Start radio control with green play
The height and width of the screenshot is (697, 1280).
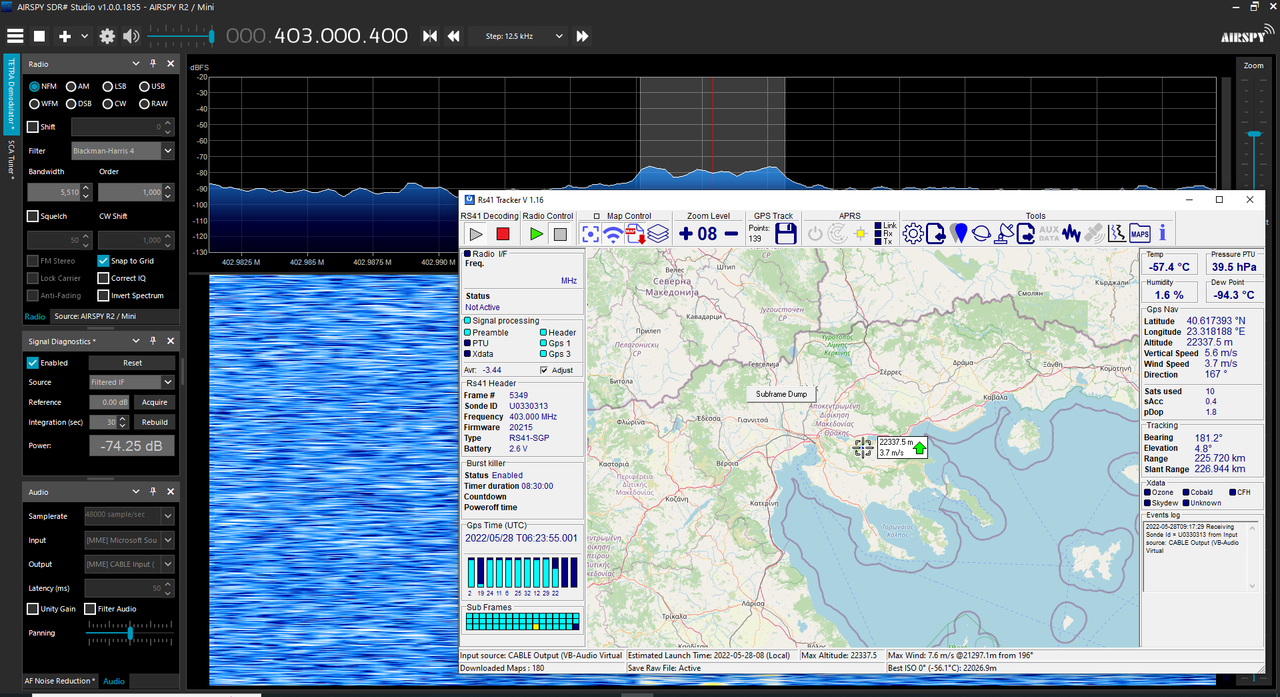pyautogui.click(x=536, y=234)
